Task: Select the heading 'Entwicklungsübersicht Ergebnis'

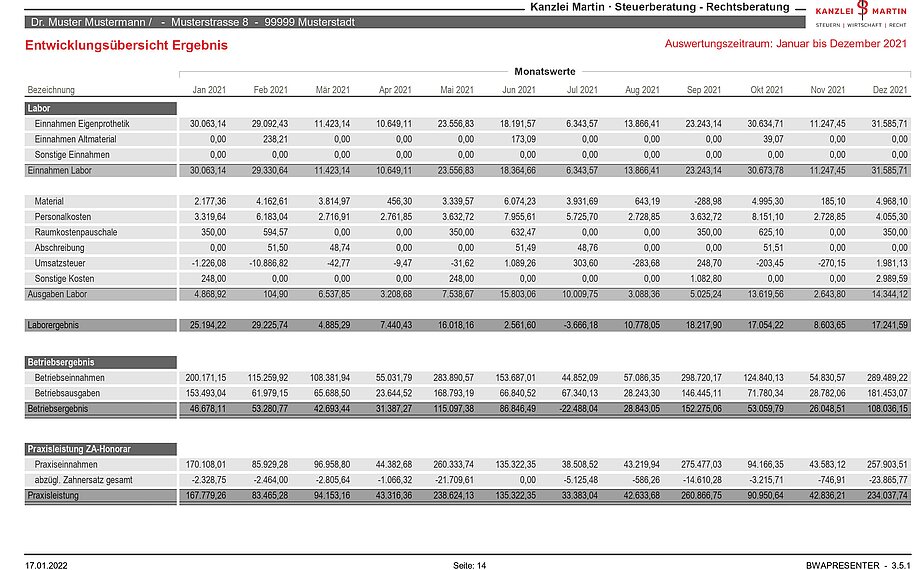Action: (126, 45)
